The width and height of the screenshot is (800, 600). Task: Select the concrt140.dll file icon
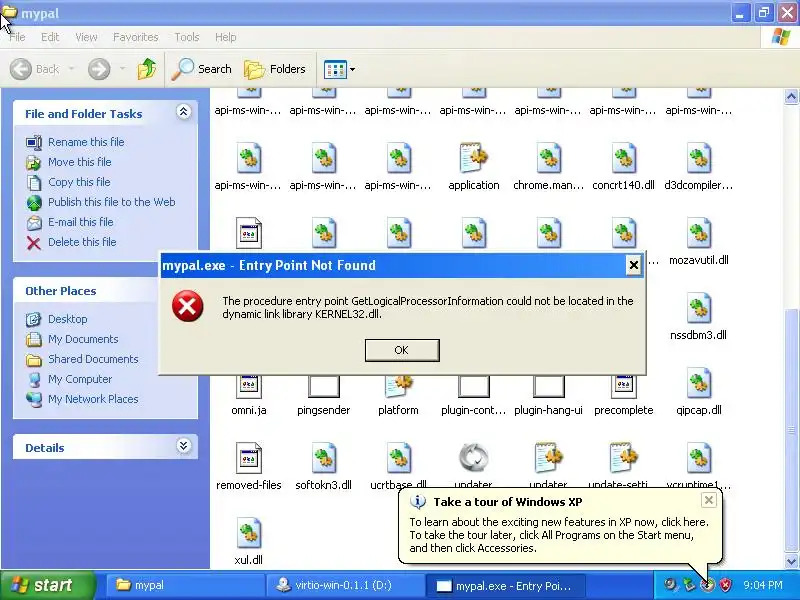[624, 158]
